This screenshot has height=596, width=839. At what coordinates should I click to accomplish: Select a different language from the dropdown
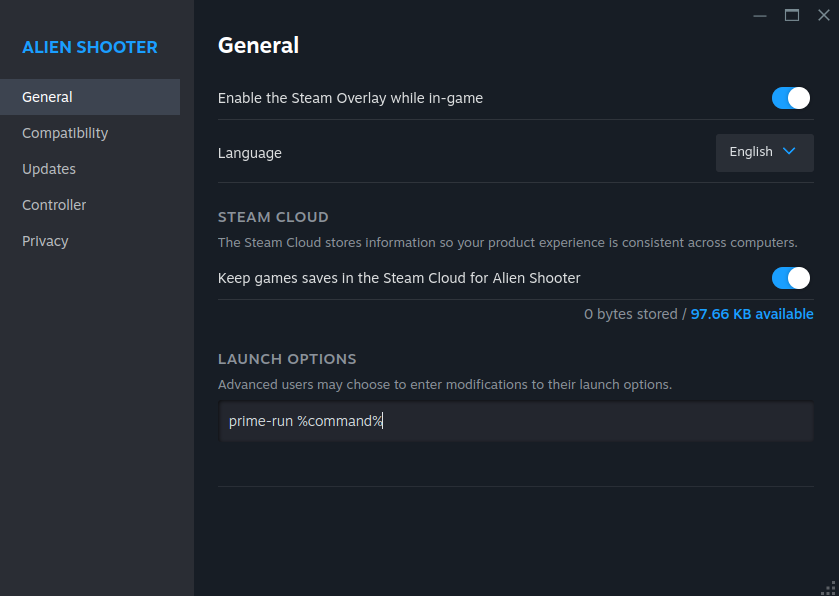pyautogui.click(x=764, y=152)
